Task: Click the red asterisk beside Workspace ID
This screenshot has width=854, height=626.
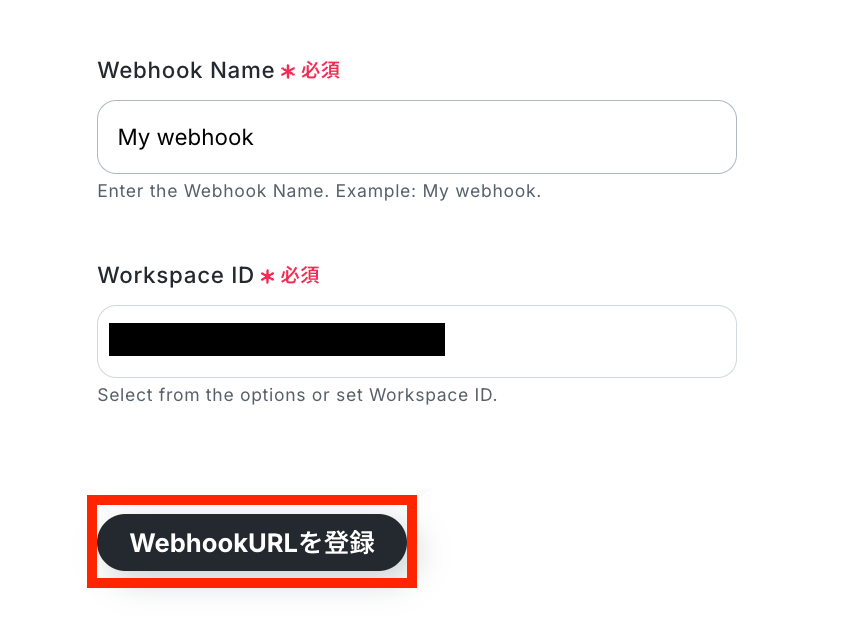Action: coord(267,277)
